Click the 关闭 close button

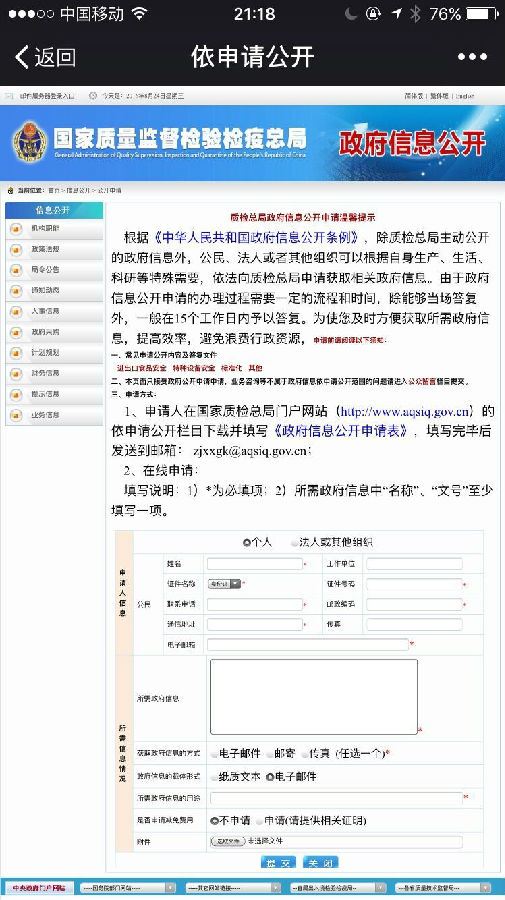pyautogui.click(x=320, y=862)
